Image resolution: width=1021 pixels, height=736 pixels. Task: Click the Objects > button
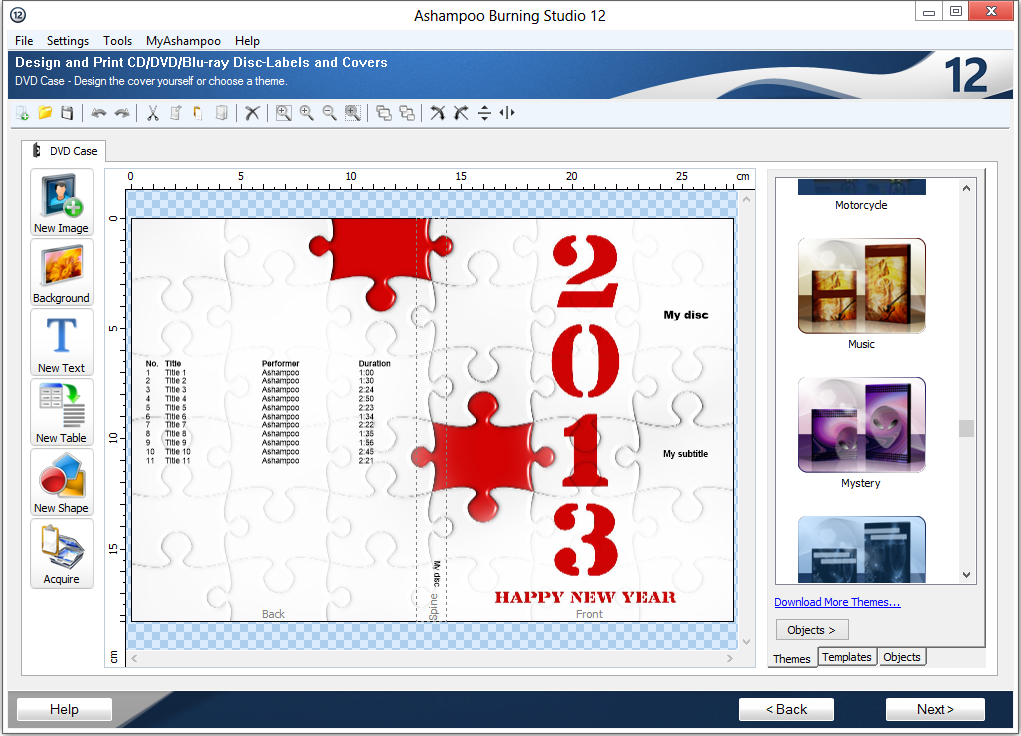(x=812, y=630)
